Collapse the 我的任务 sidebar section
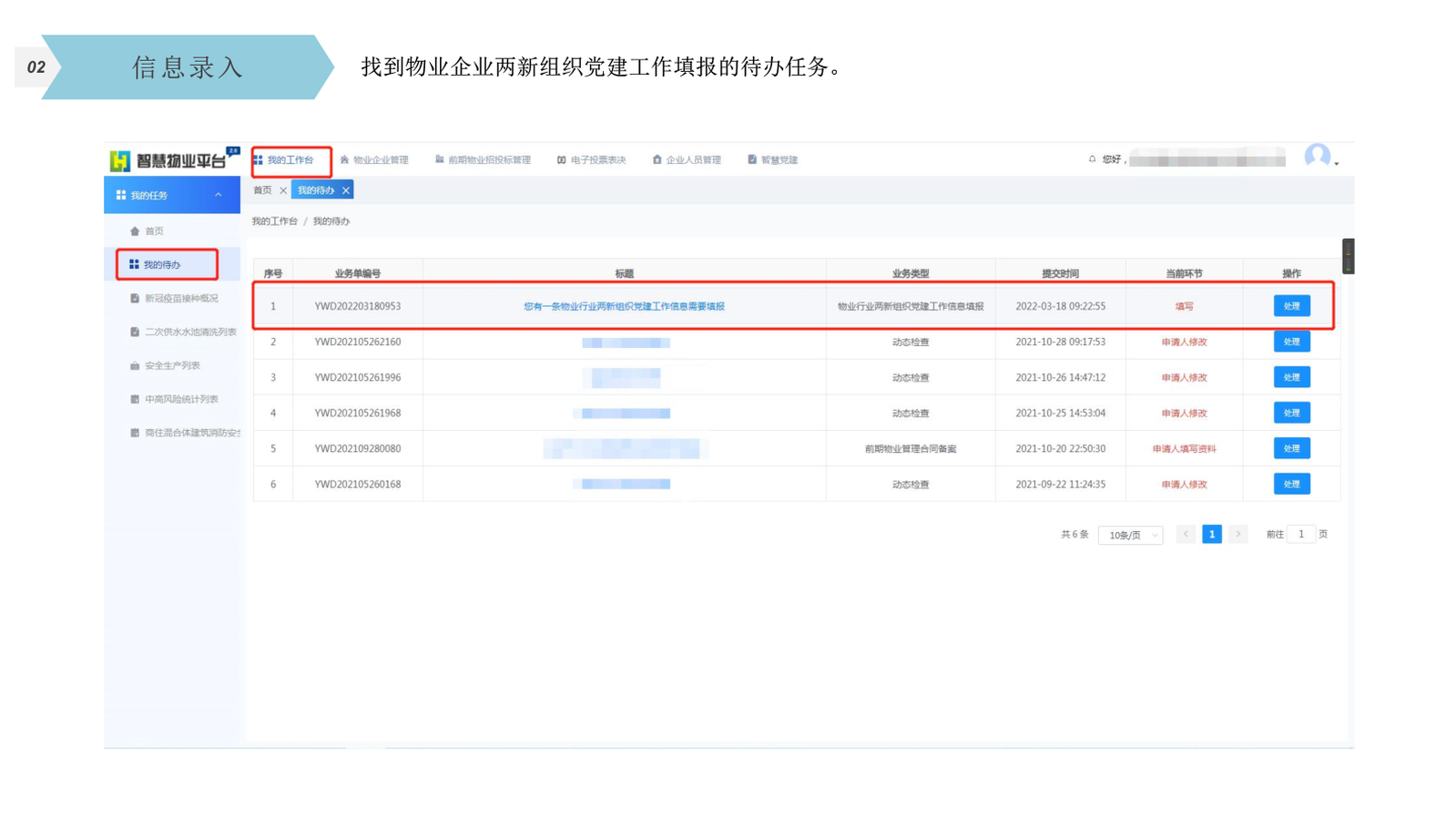 pyautogui.click(x=219, y=195)
